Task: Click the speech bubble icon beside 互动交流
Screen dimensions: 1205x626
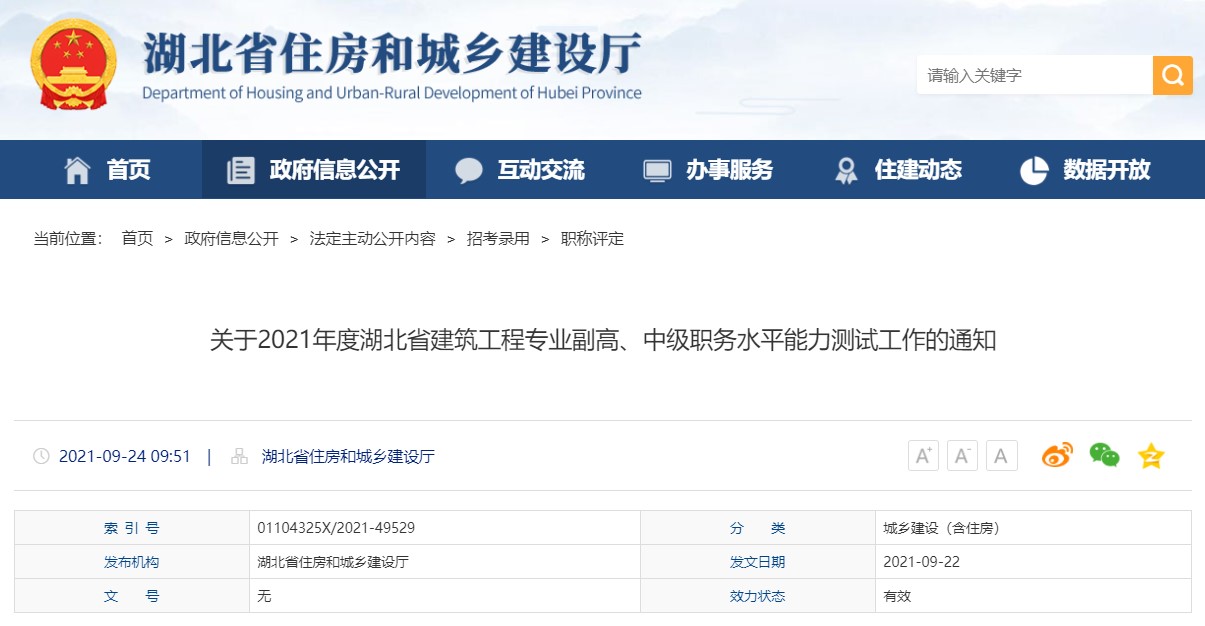Action: pyautogui.click(x=469, y=171)
